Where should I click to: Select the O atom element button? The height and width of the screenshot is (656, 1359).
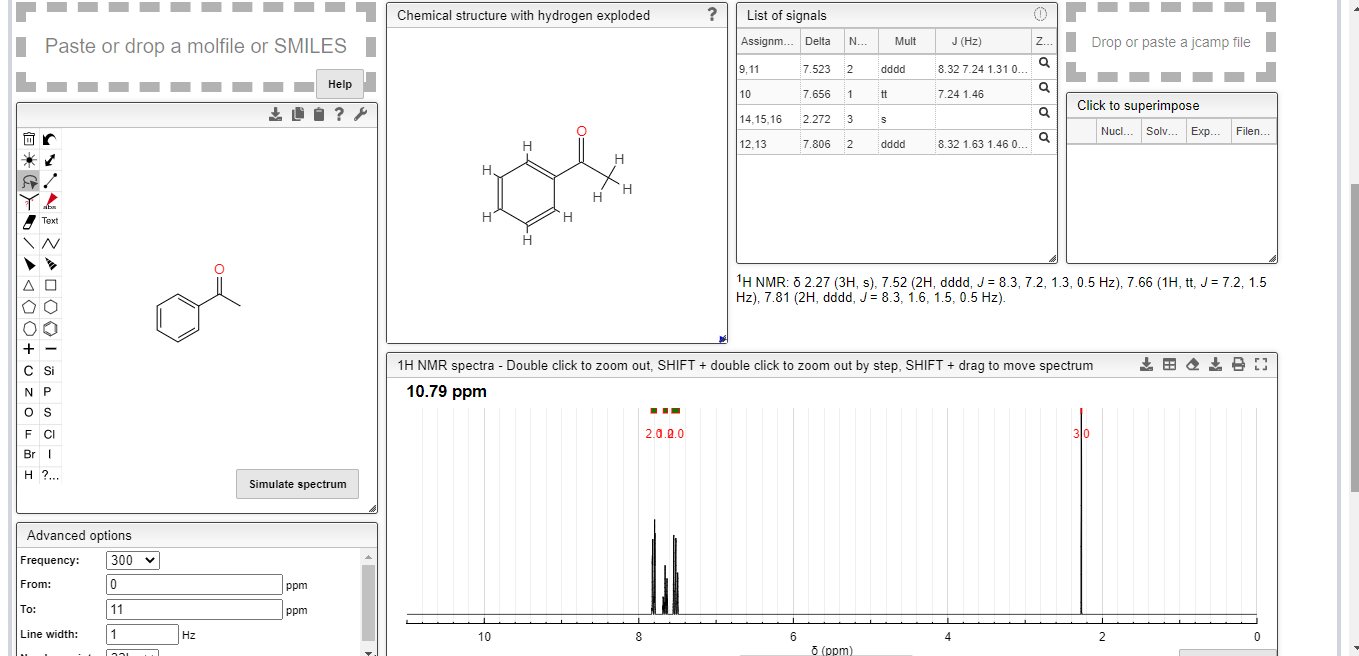click(x=27, y=412)
